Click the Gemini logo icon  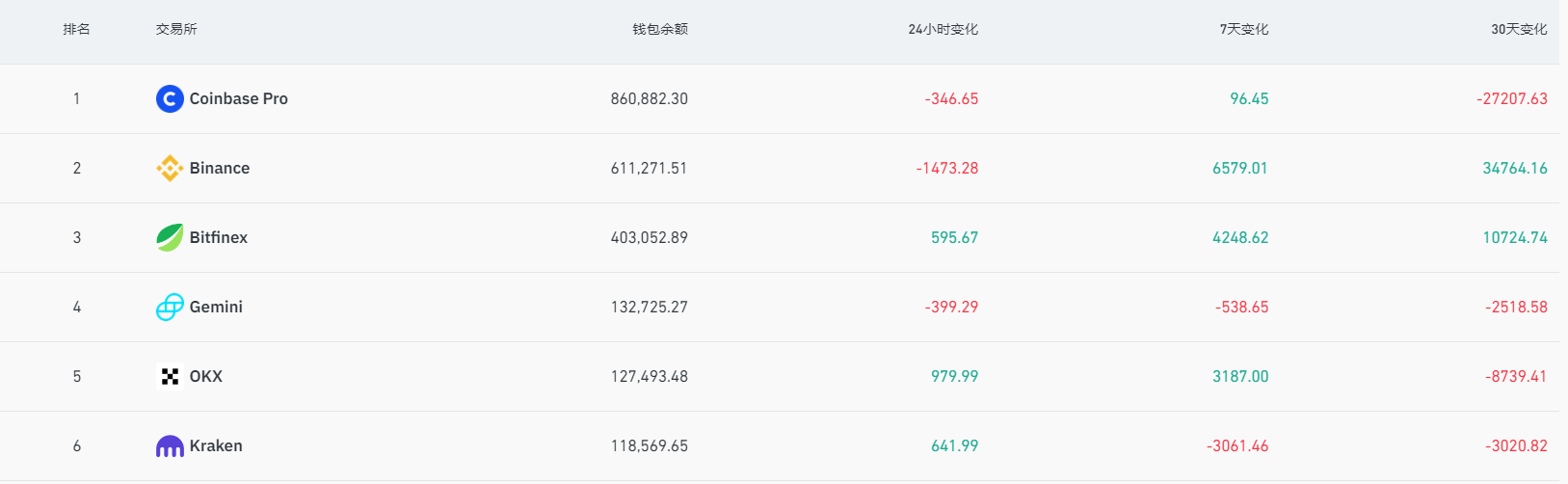pyautogui.click(x=170, y=307)
